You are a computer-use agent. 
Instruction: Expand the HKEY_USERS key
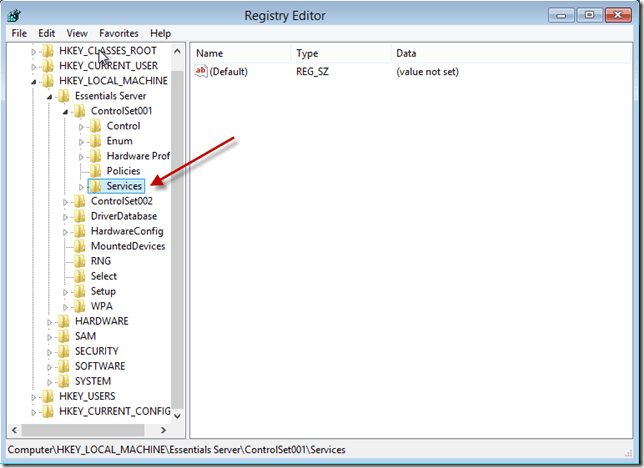pos(34,397)
